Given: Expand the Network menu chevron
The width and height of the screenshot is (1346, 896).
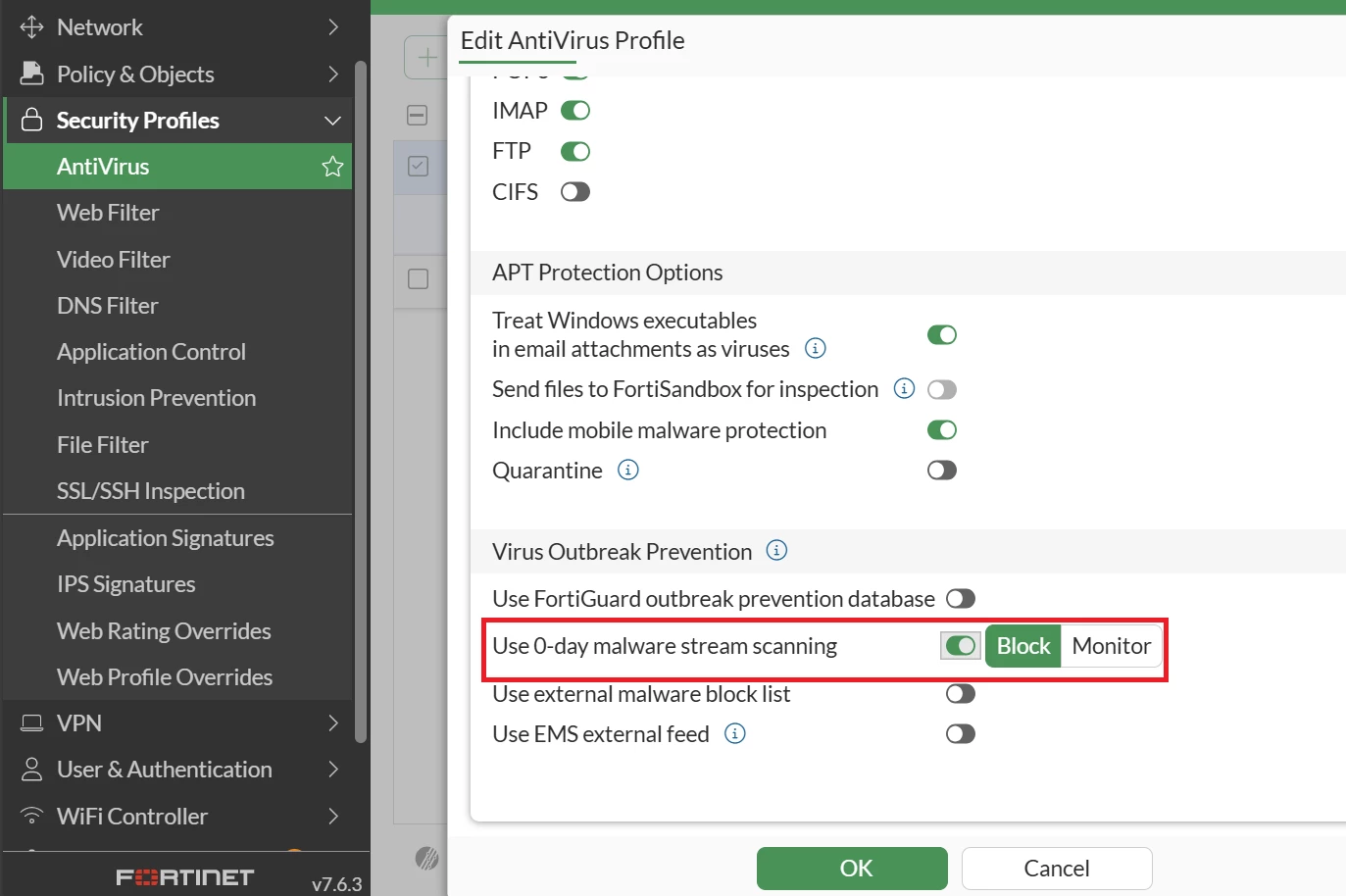Looking at the screenshot, I should point(333,27).
